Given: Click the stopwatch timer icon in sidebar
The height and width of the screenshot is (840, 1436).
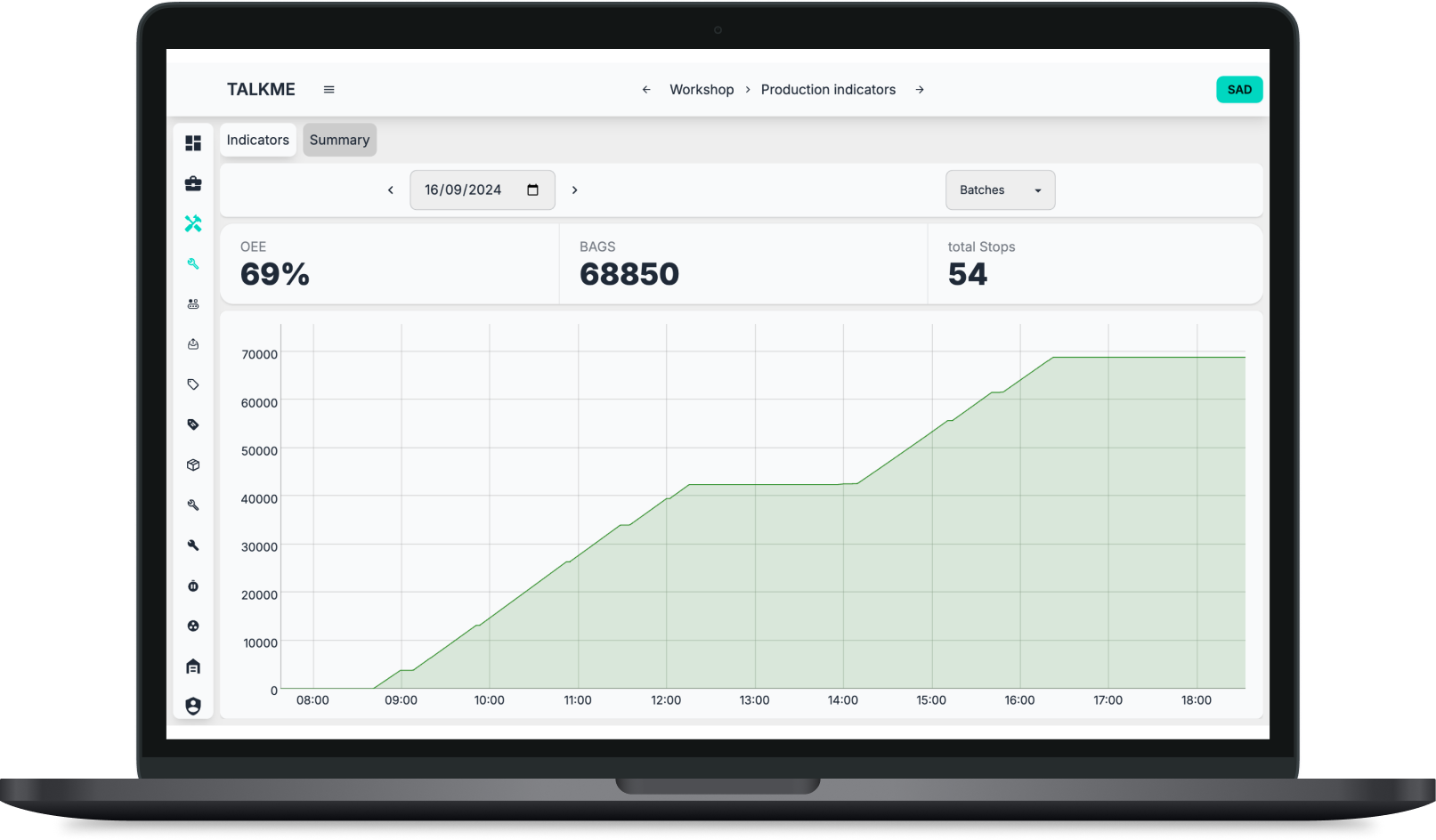Looking at the screenshot, I should tap(193, 586).
